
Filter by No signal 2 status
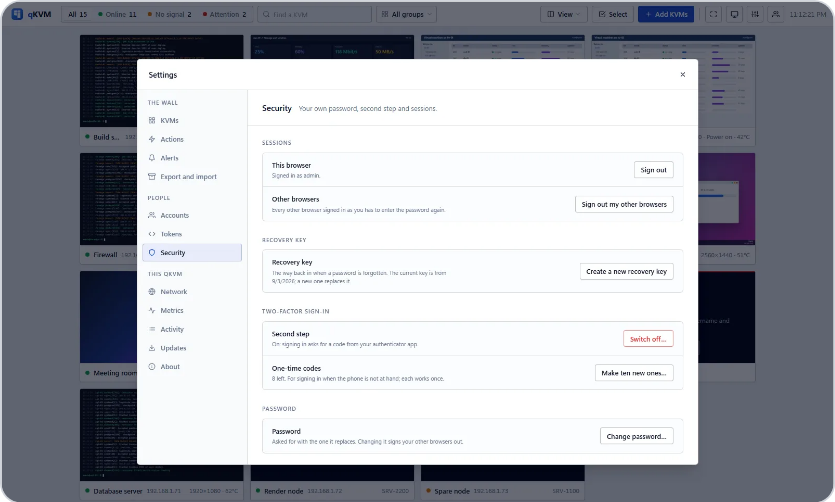pos(169,14)
